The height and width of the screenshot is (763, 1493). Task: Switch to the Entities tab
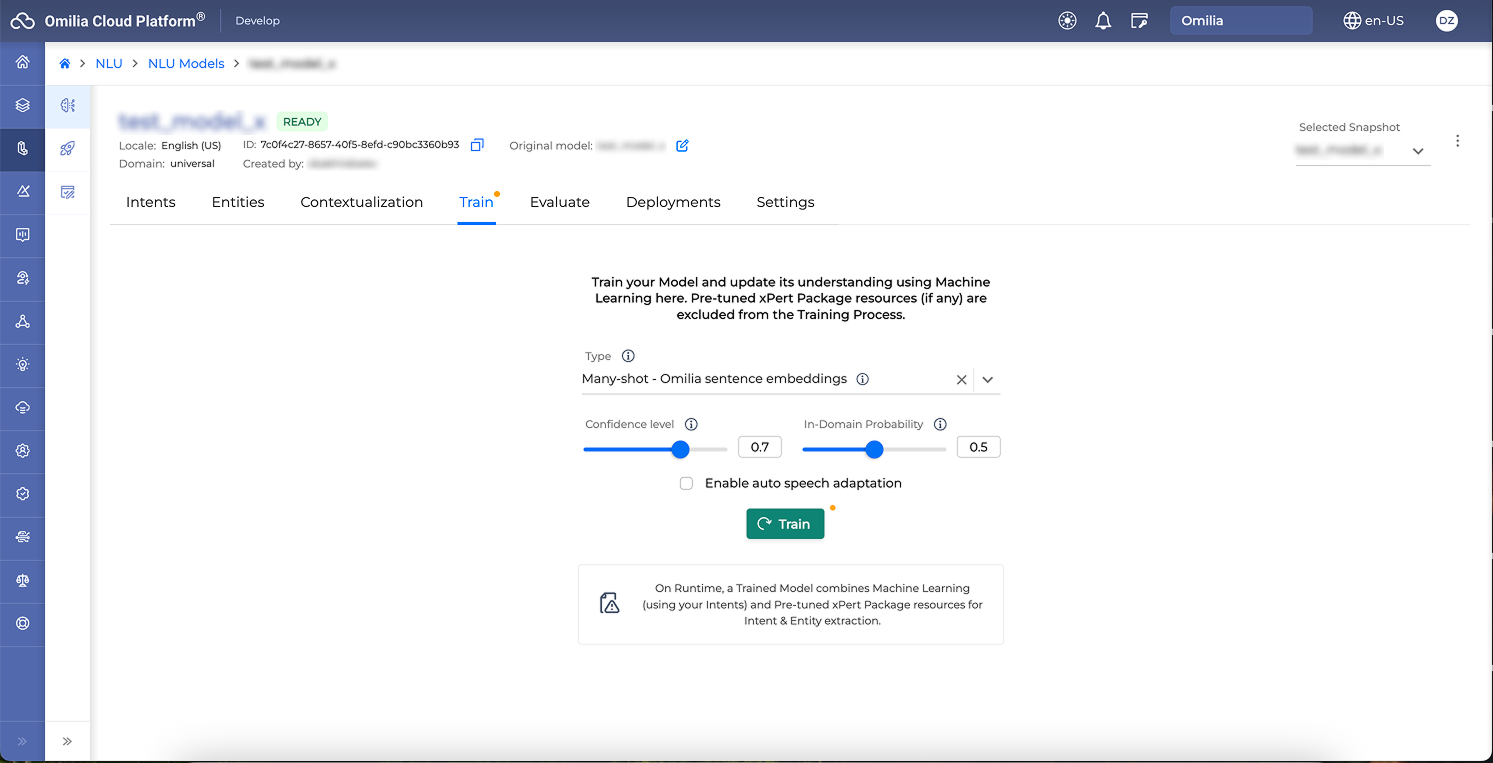[x=238, y=202]
